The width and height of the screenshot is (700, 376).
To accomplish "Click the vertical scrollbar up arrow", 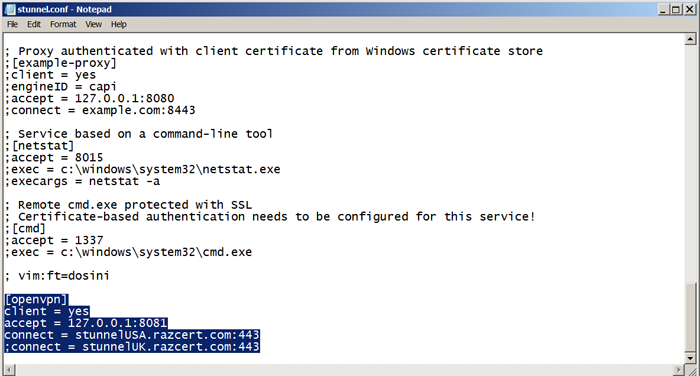I will [x=690, y=40].
